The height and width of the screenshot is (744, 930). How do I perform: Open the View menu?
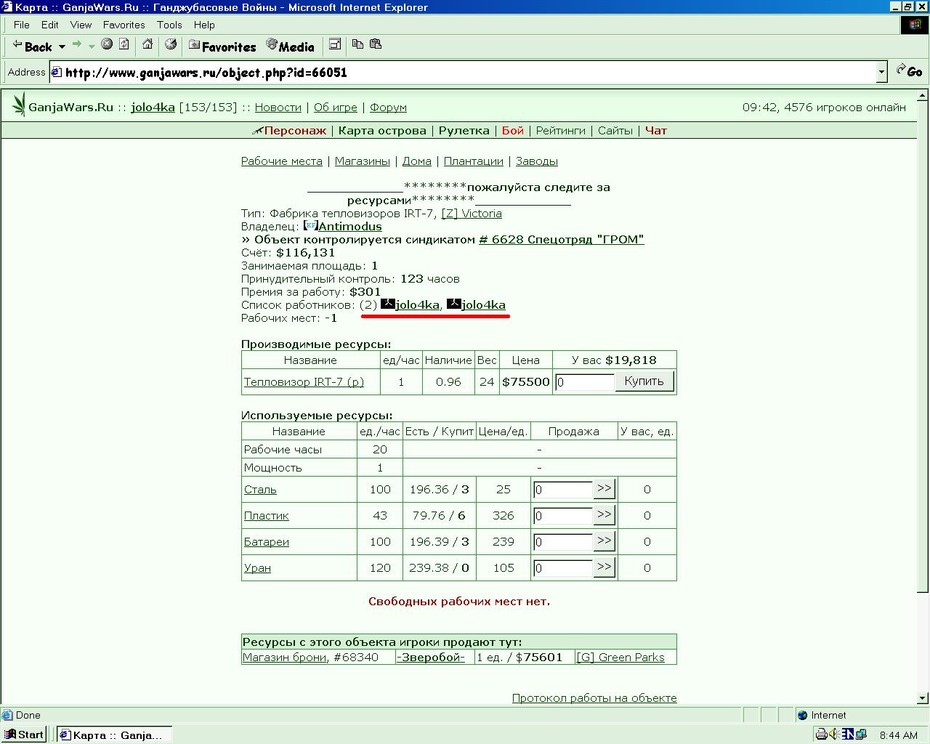coord(81,25)
